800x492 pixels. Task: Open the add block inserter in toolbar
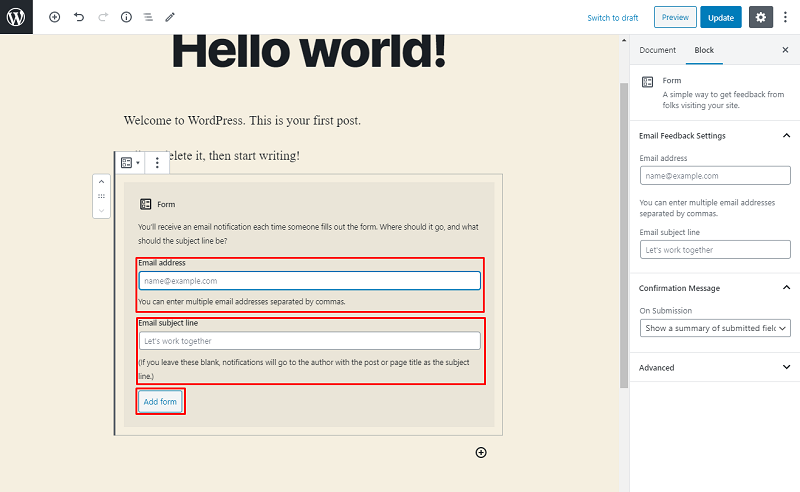pyautogui.click(x=55, y=17)
